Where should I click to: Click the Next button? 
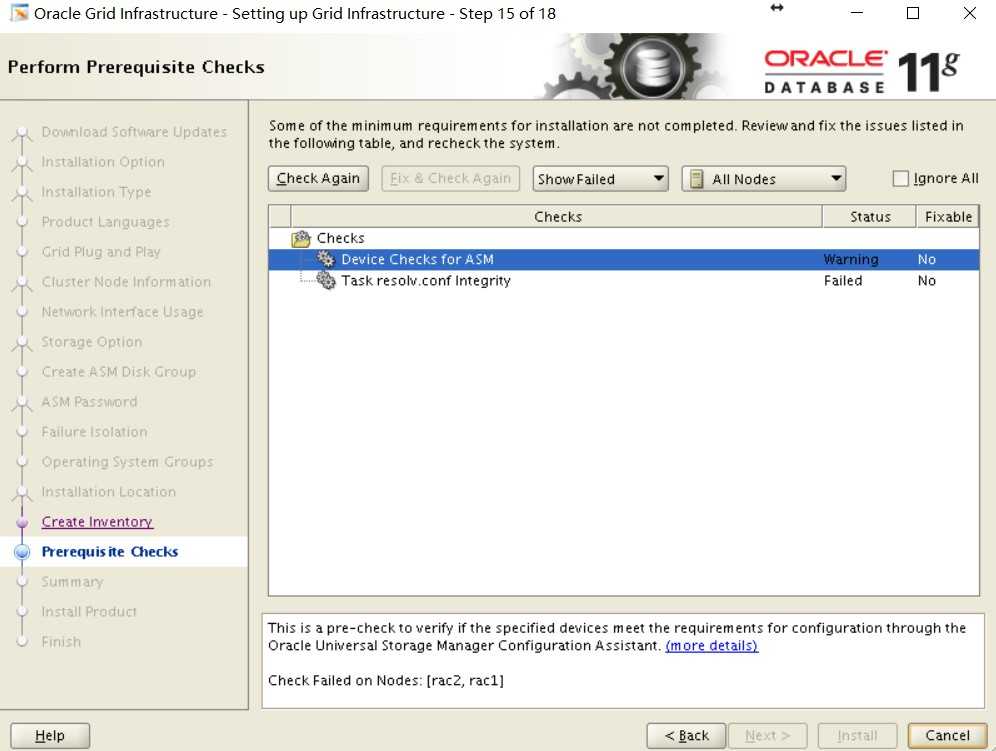[767, 736]
